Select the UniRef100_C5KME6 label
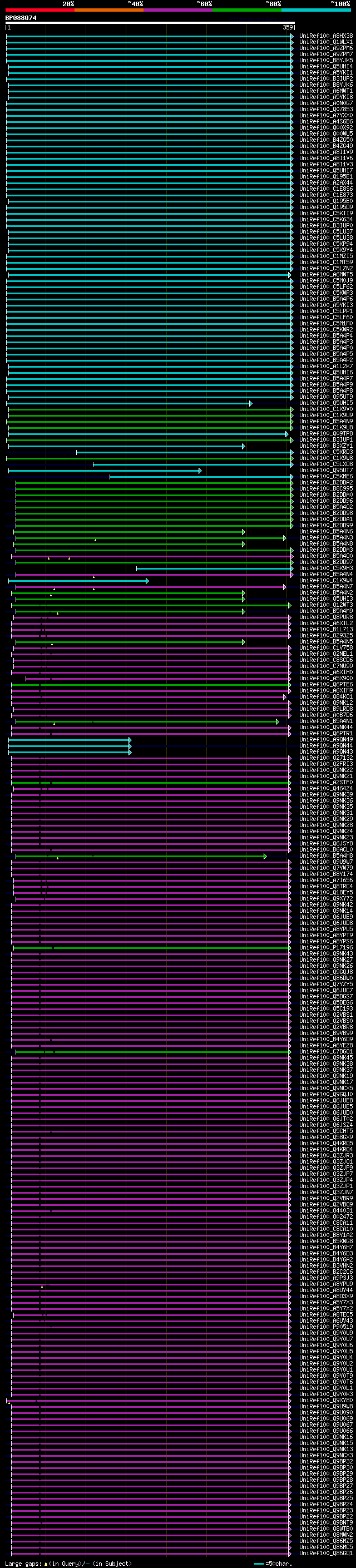Screen dimensions: 356x1568 [x=325, y=477]
